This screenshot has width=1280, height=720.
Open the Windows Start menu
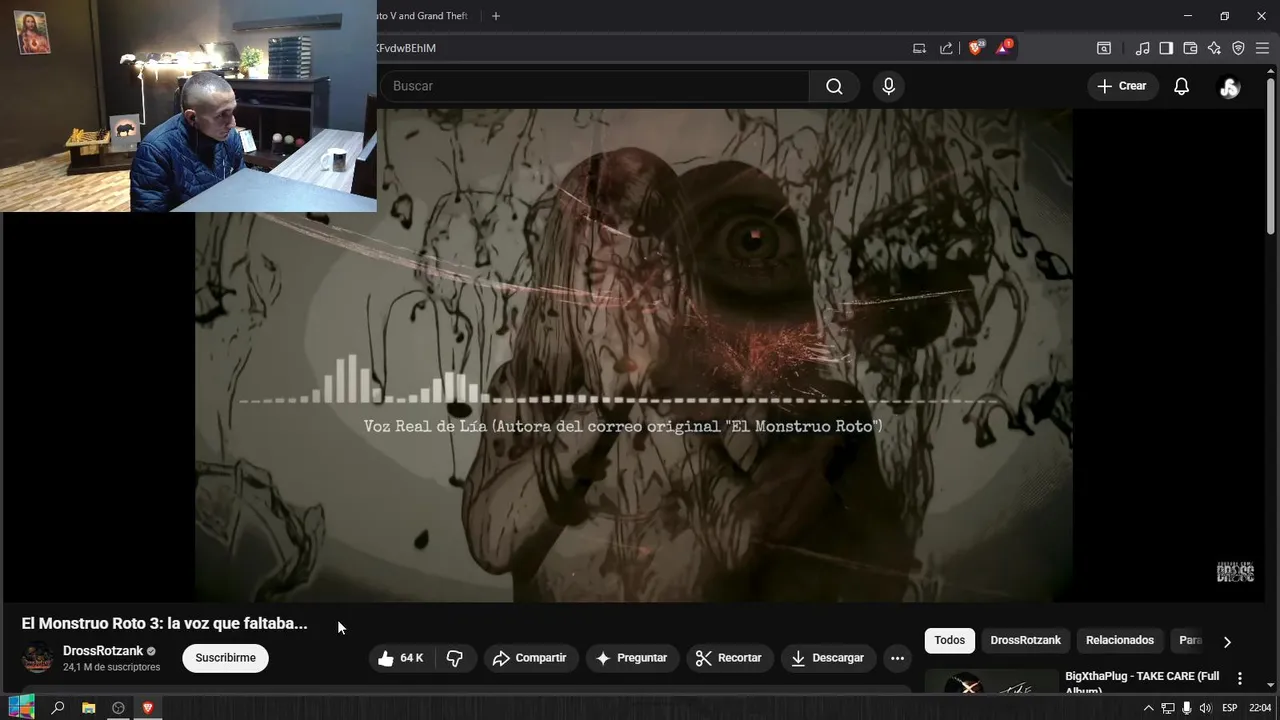[21, 708]
